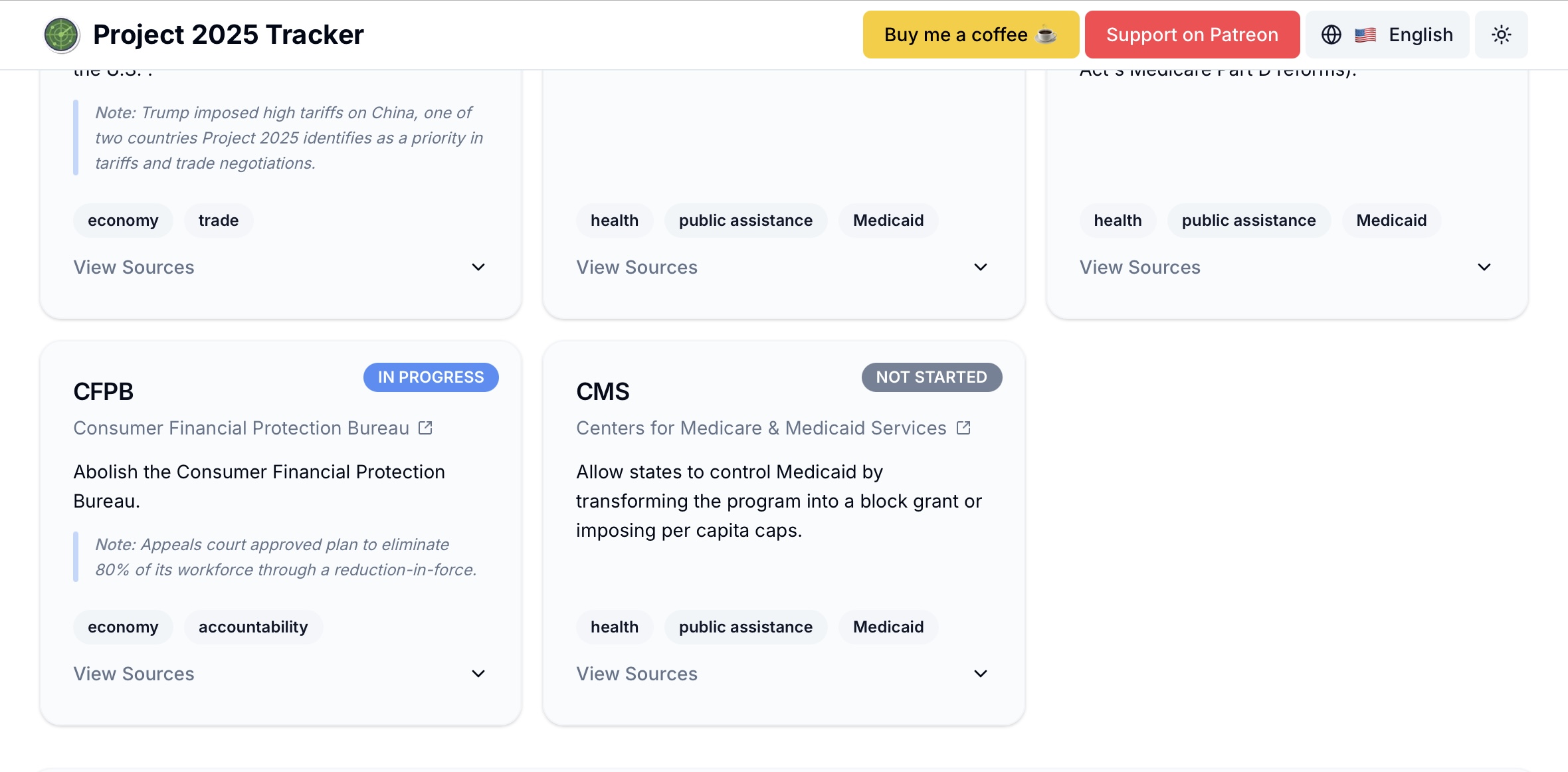Expand View Sources in the CFPB card
The height and width of the screenshot is (772, 1568).
[134, 674]
